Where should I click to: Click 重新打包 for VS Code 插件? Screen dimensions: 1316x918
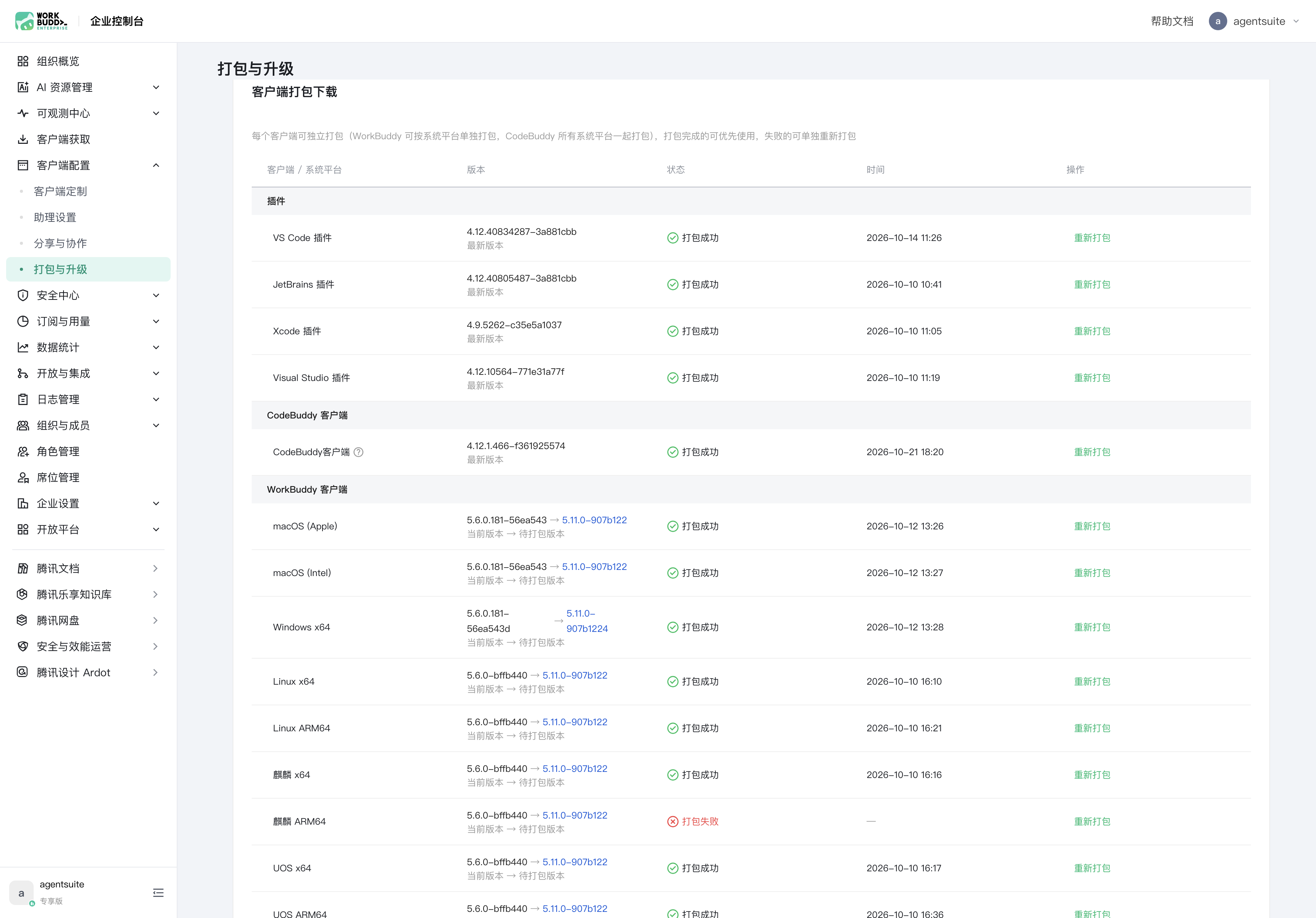[1092, 238]
